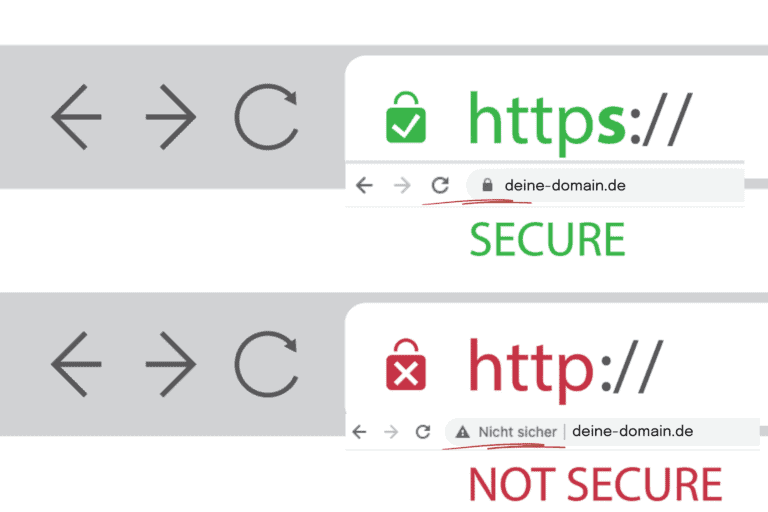The width and height of the screenshot is (768, 512).
Task: Click the large forward arrow in top browser bar
Action: [x=171, y=117]
